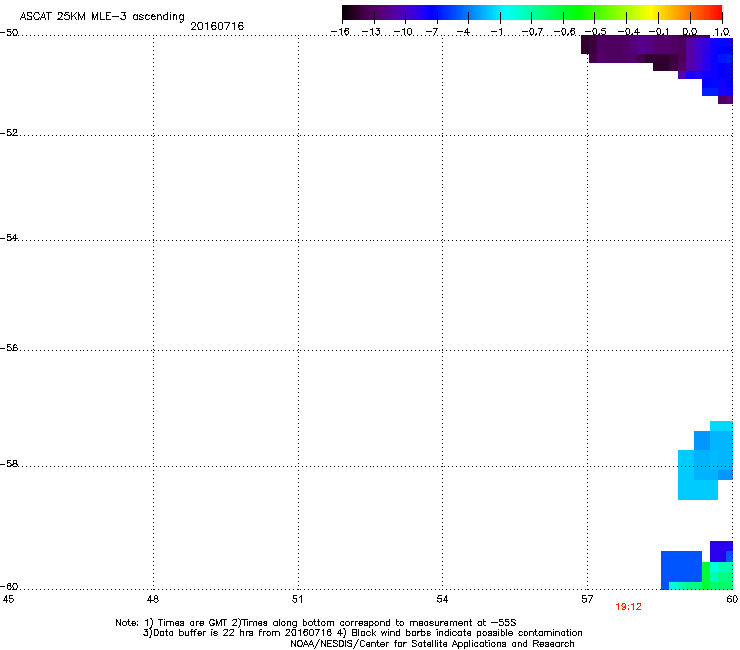Viewport: 740px width, 650px height.
Task: Click colorbar label -10
Action: 403,32
